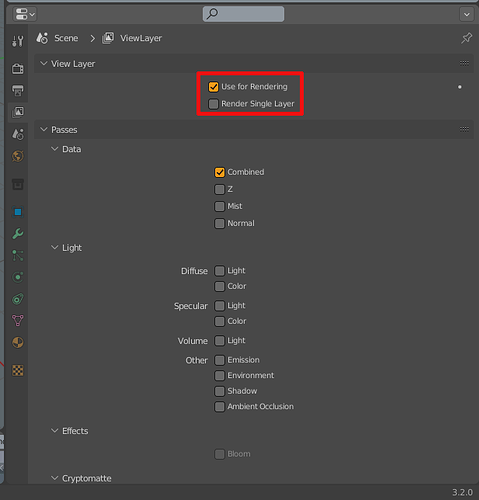479x500 pixels.
Task: Enable Render Single Layer checkbox
Action: (x=213, y=104)
